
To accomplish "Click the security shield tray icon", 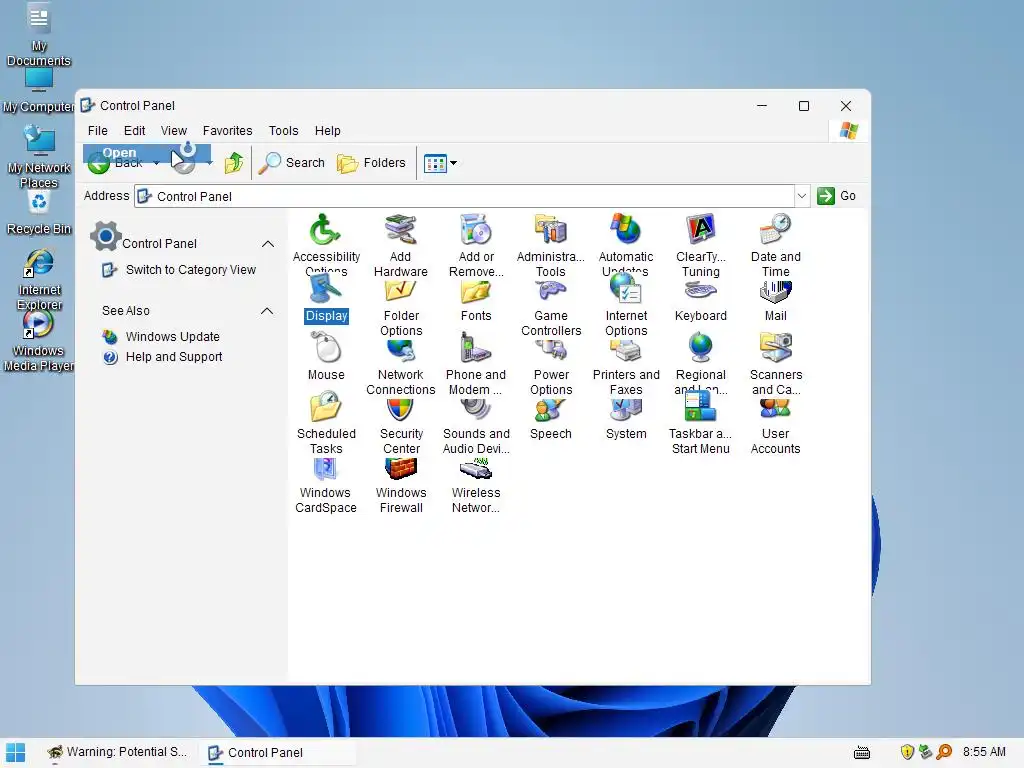I will click(x=906, y=752).
